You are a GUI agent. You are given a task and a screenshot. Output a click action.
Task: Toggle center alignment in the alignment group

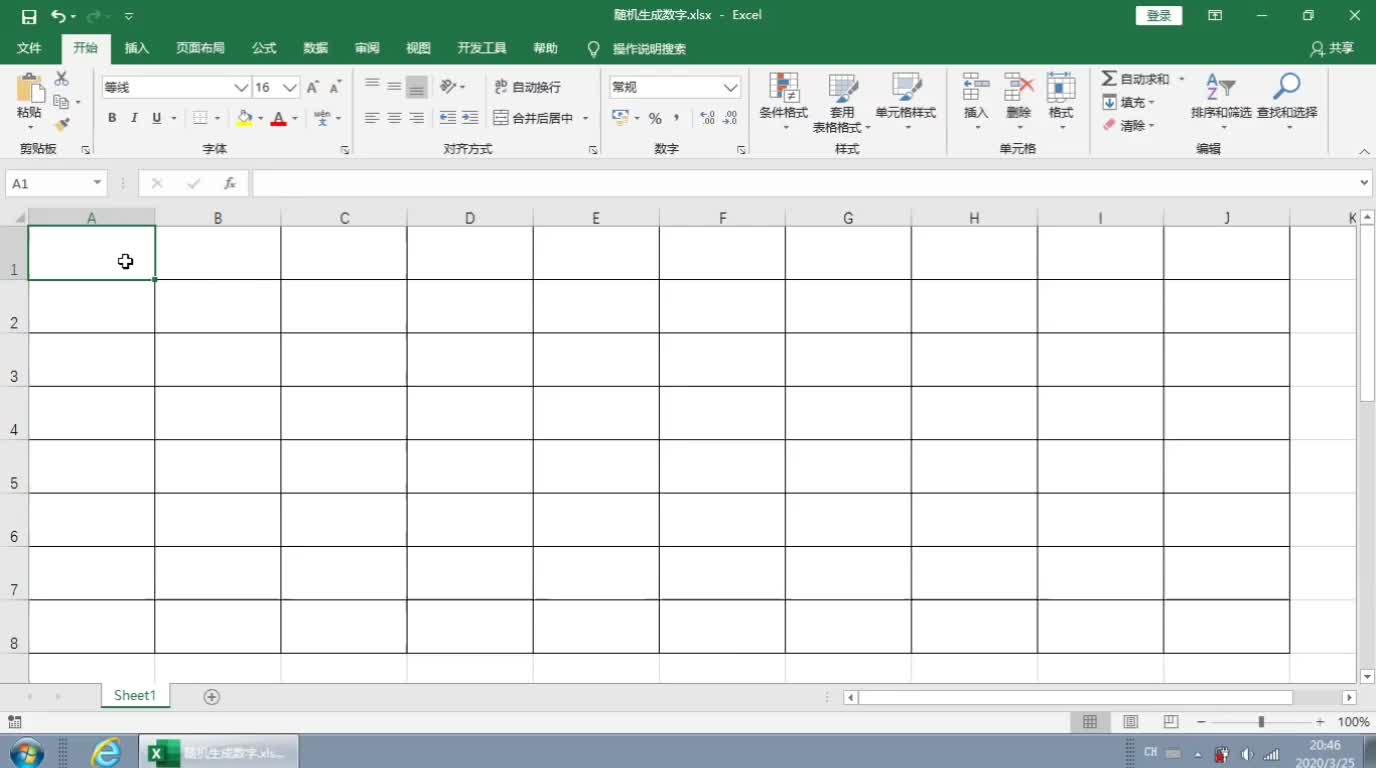(x=393, y=118)
